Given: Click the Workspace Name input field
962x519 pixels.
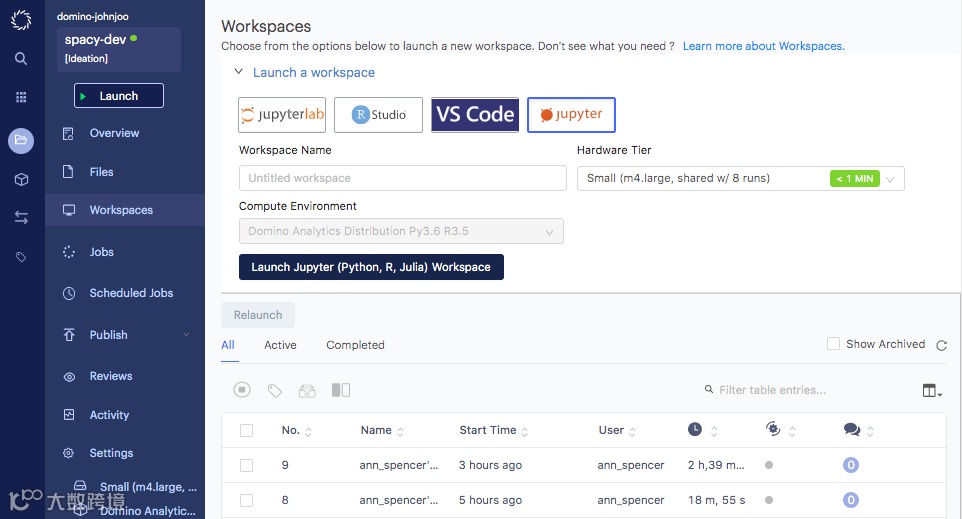Looking at the screenshot, I should click(x=402, y=178).
